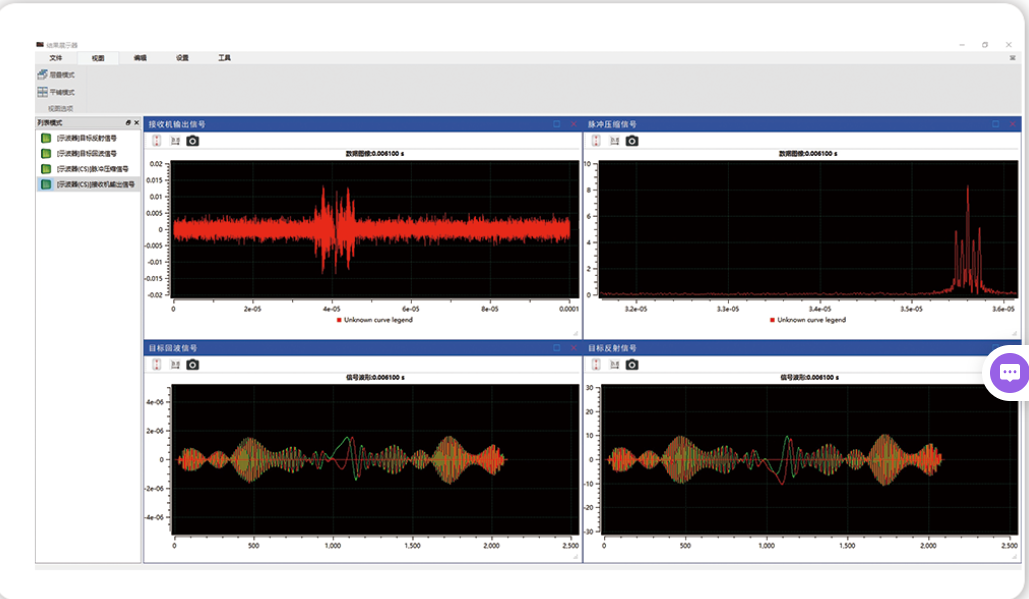Click the 目标回波信号 panel title bar

click(362, 348)
